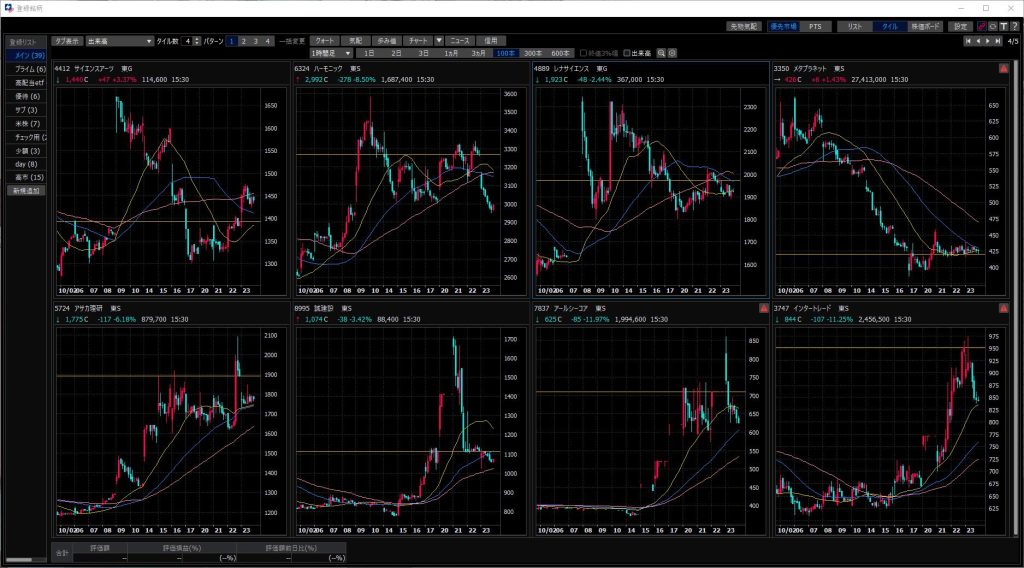Screen dimensions: 1024x568
Task: Jump to the last page arrow
Action: click(x=998, y=41)
